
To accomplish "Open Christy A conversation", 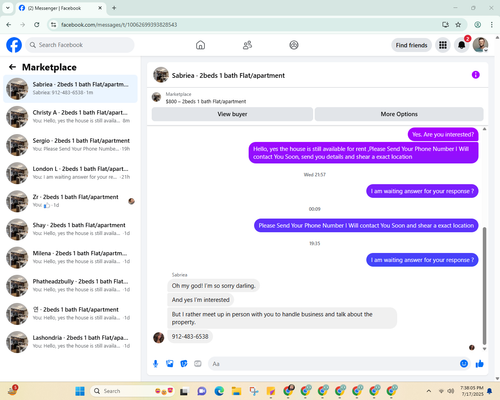I will pos(70,117).
